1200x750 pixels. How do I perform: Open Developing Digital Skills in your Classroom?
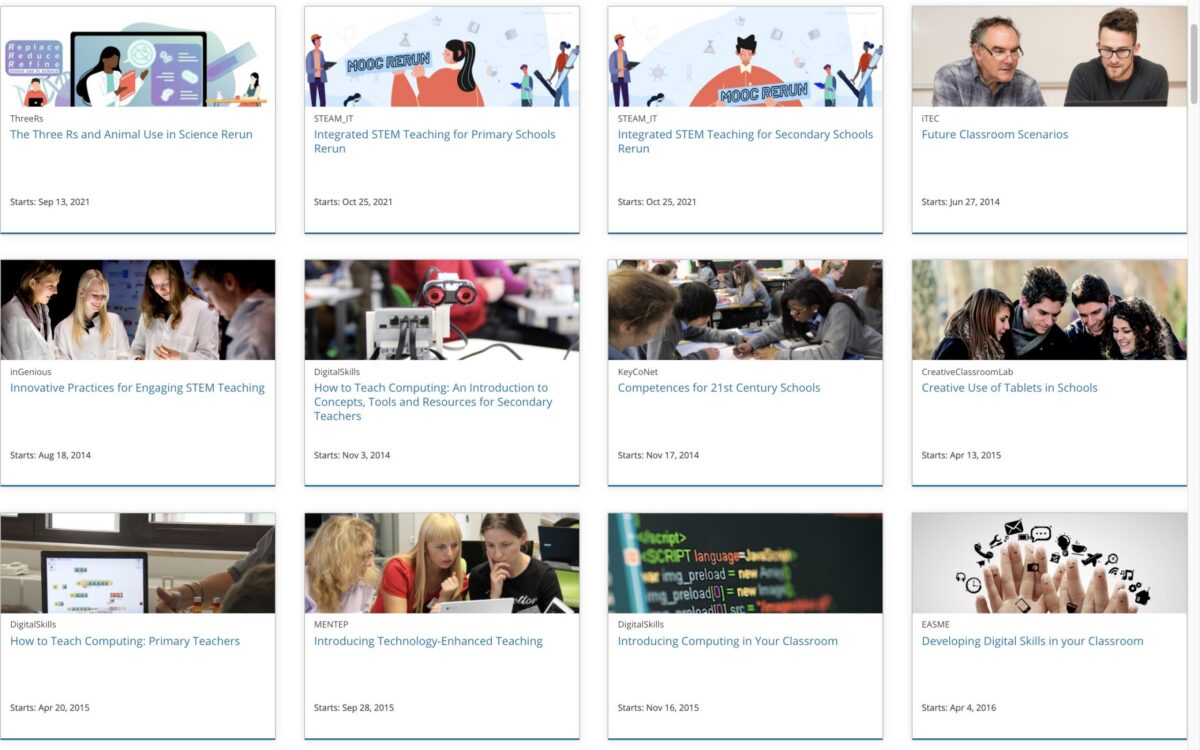[1032, 642]
